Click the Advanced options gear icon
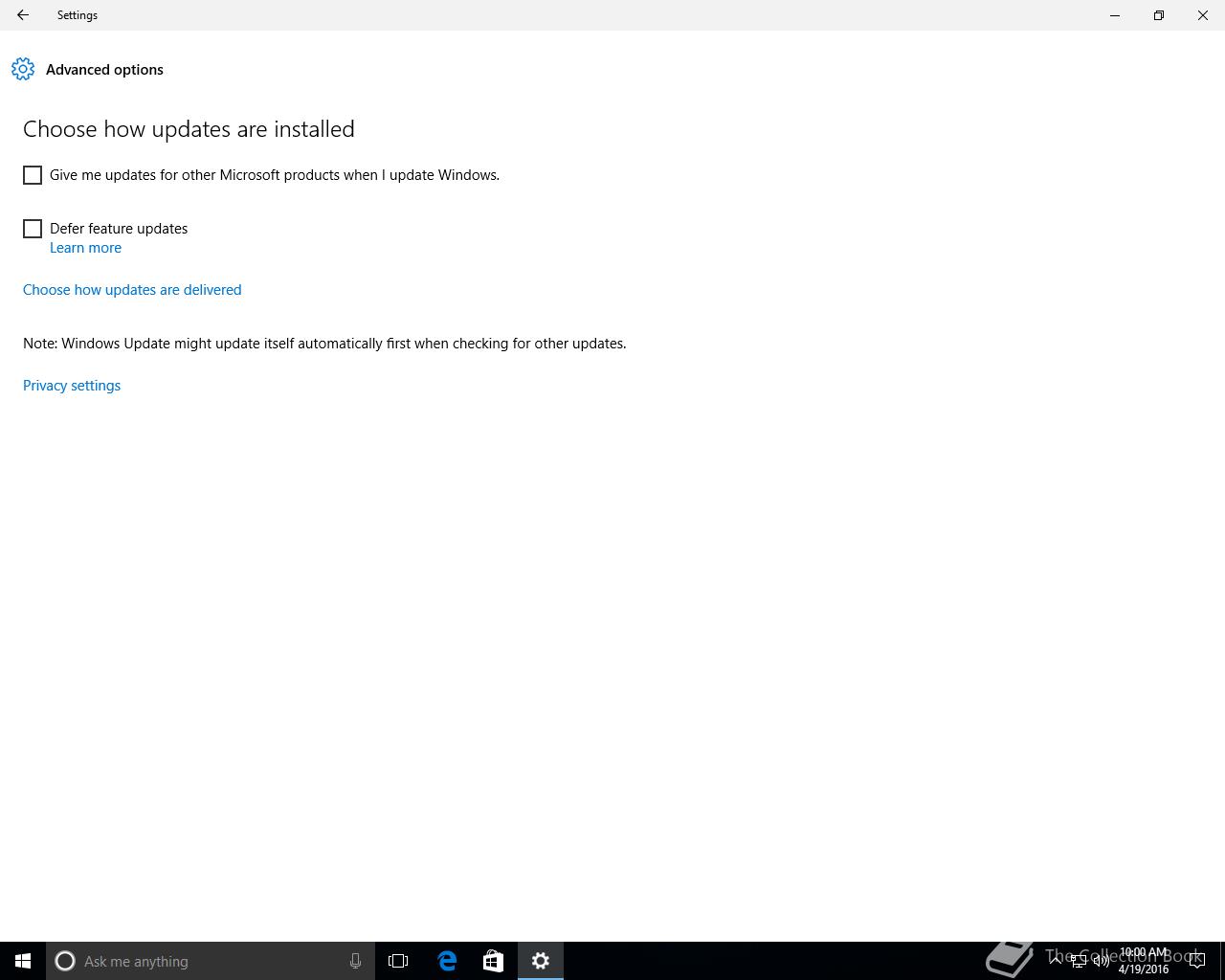 point(23,69)
